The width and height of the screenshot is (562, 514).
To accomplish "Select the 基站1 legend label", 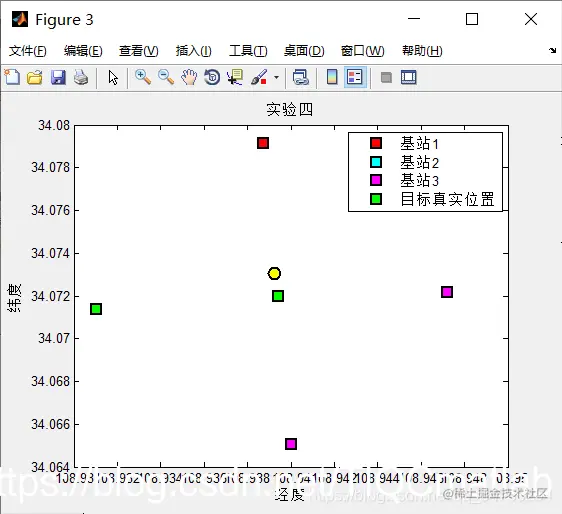I will click(x=419, y=143).
